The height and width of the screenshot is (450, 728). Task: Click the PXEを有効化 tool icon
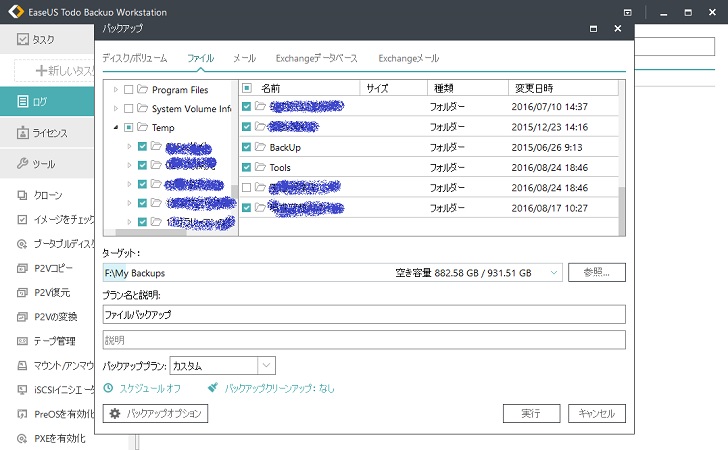pyautogui.click(x=22, y=438)
